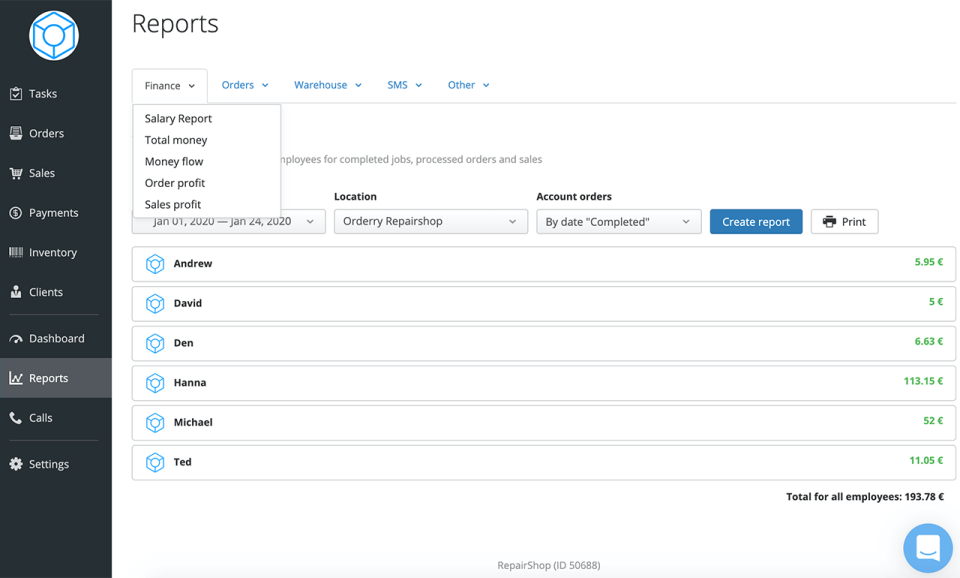Open the Orderry Repairshop location dropdown
Viewport: 960px width, 578px height.
point(430,222)
